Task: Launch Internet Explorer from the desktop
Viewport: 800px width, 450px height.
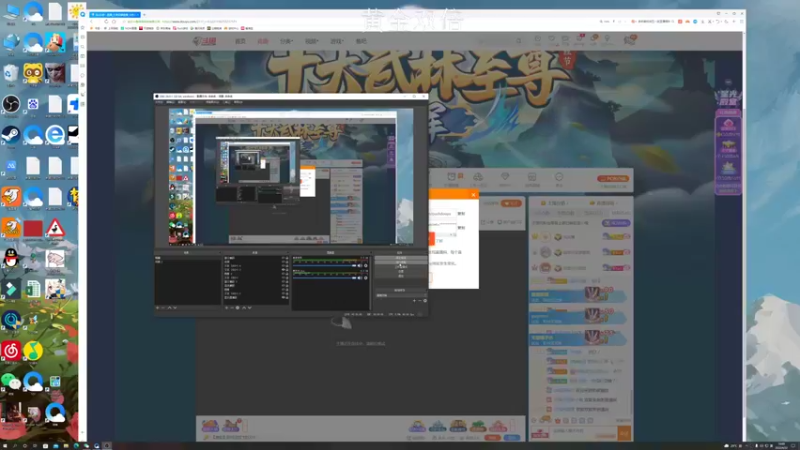Action: (x=55, y=135)
